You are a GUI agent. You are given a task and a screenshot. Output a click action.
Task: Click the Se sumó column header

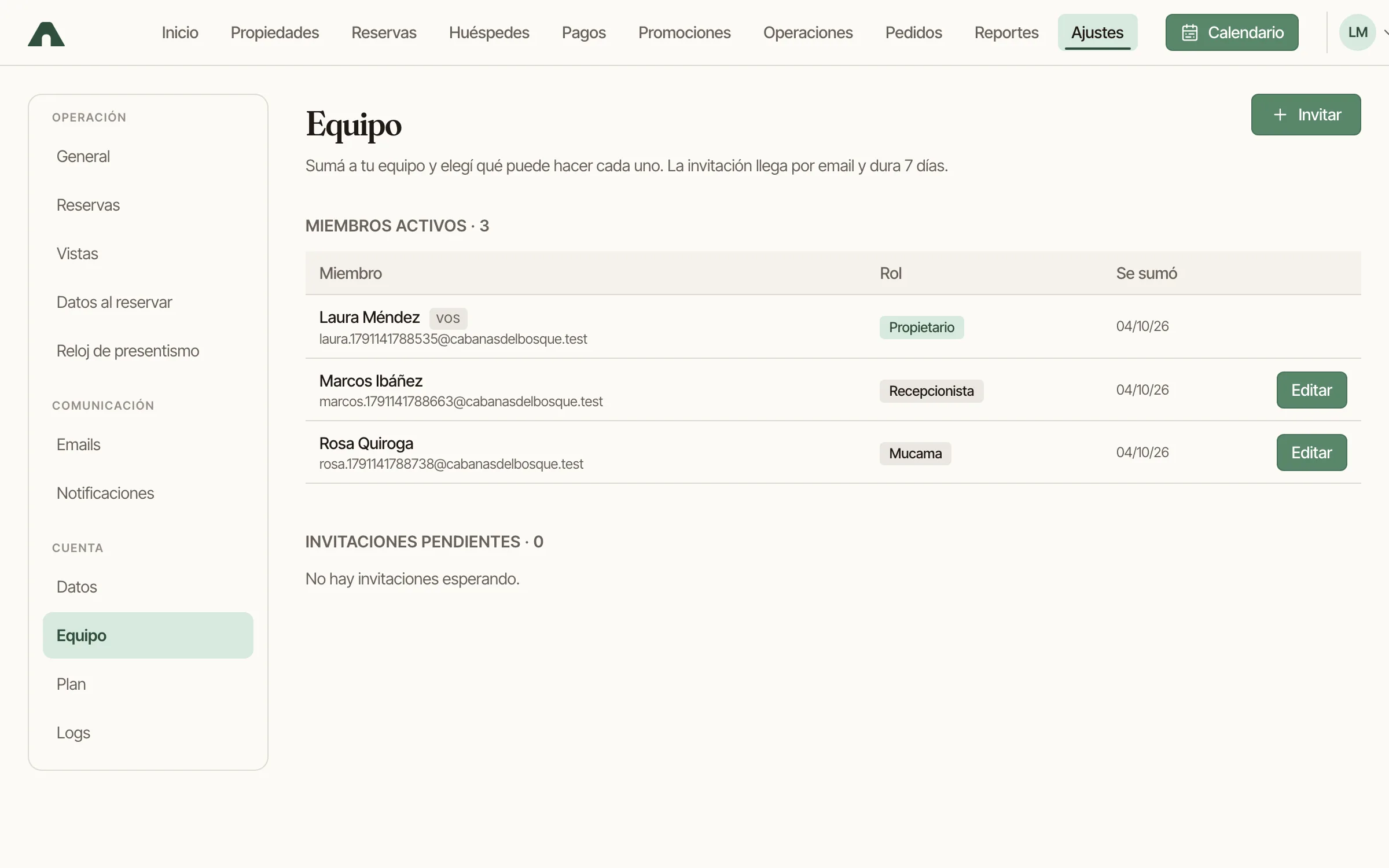click(1147, 273)
